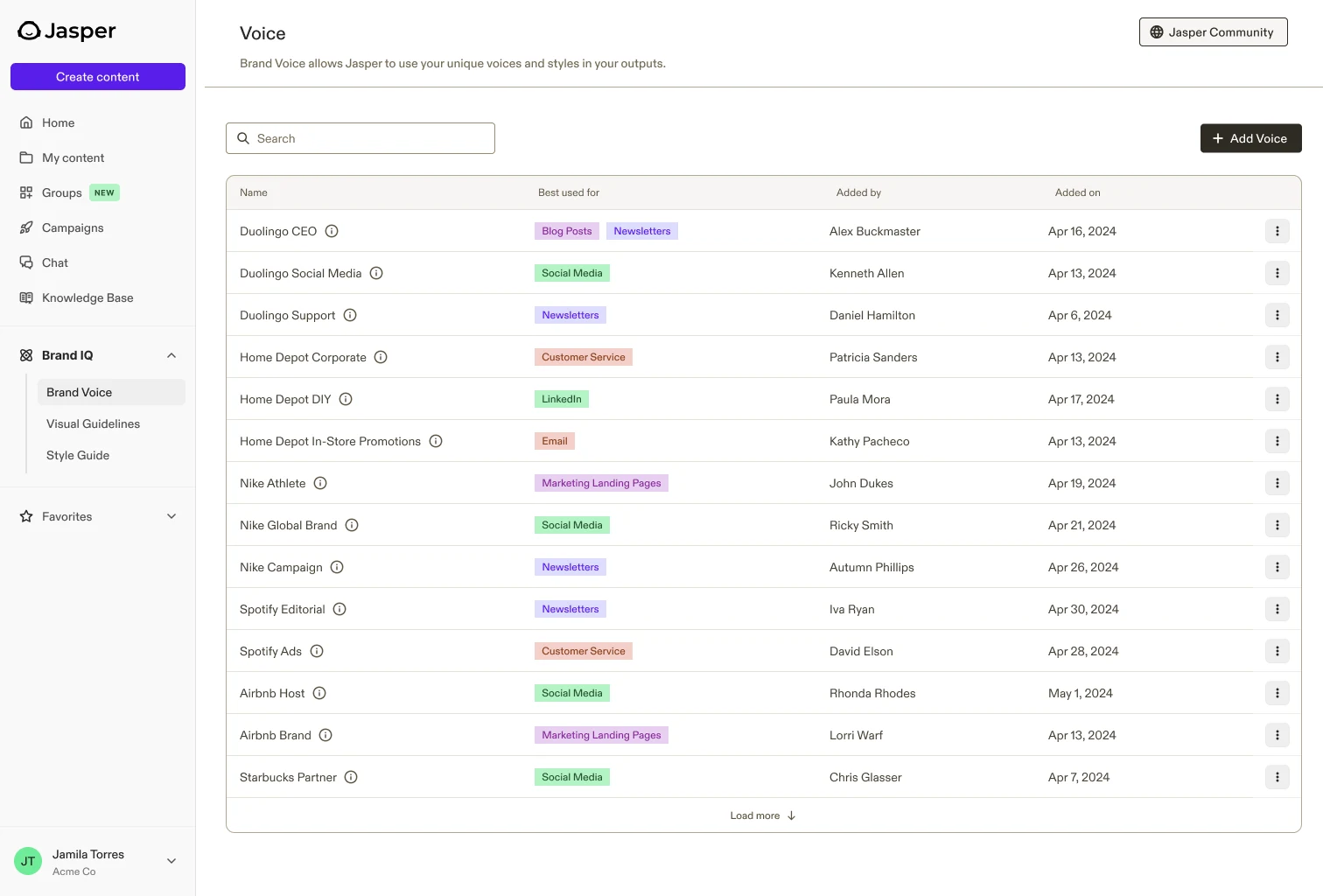Click Spotify Editorial info icon

339,609
